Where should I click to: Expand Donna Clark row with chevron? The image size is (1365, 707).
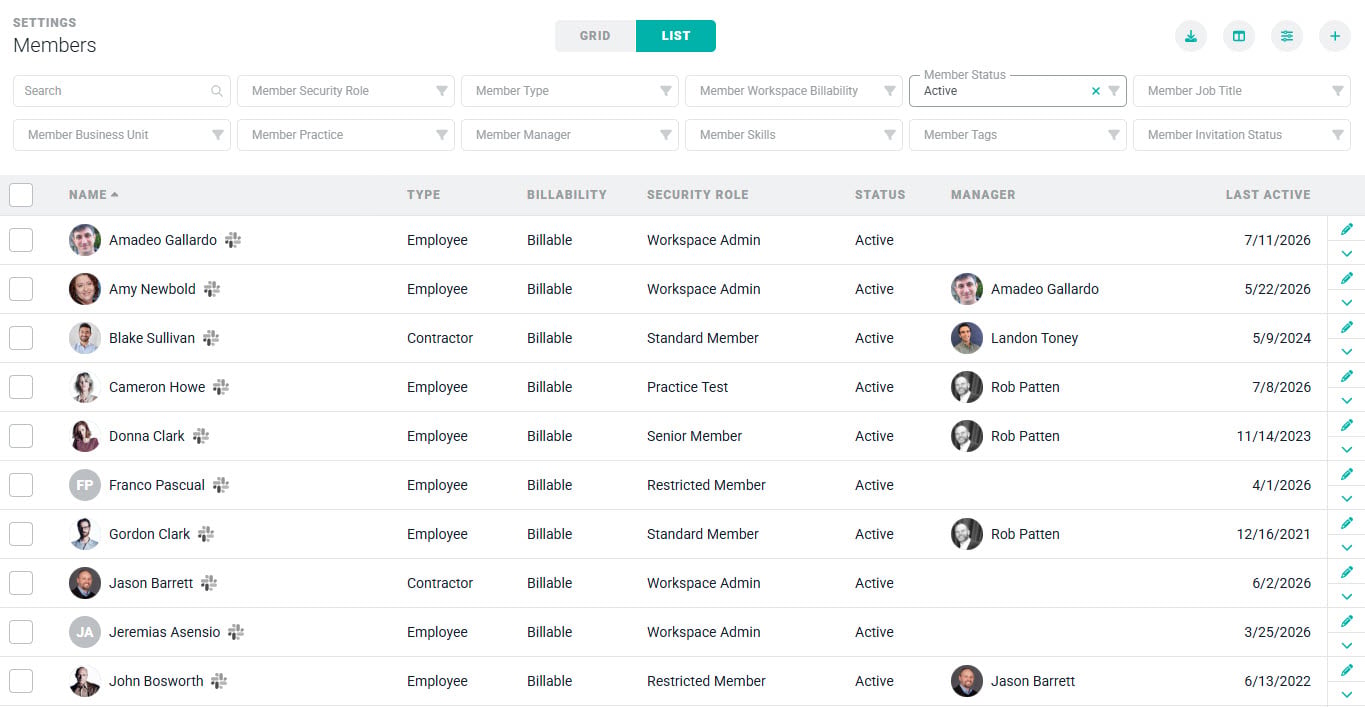1347,450
